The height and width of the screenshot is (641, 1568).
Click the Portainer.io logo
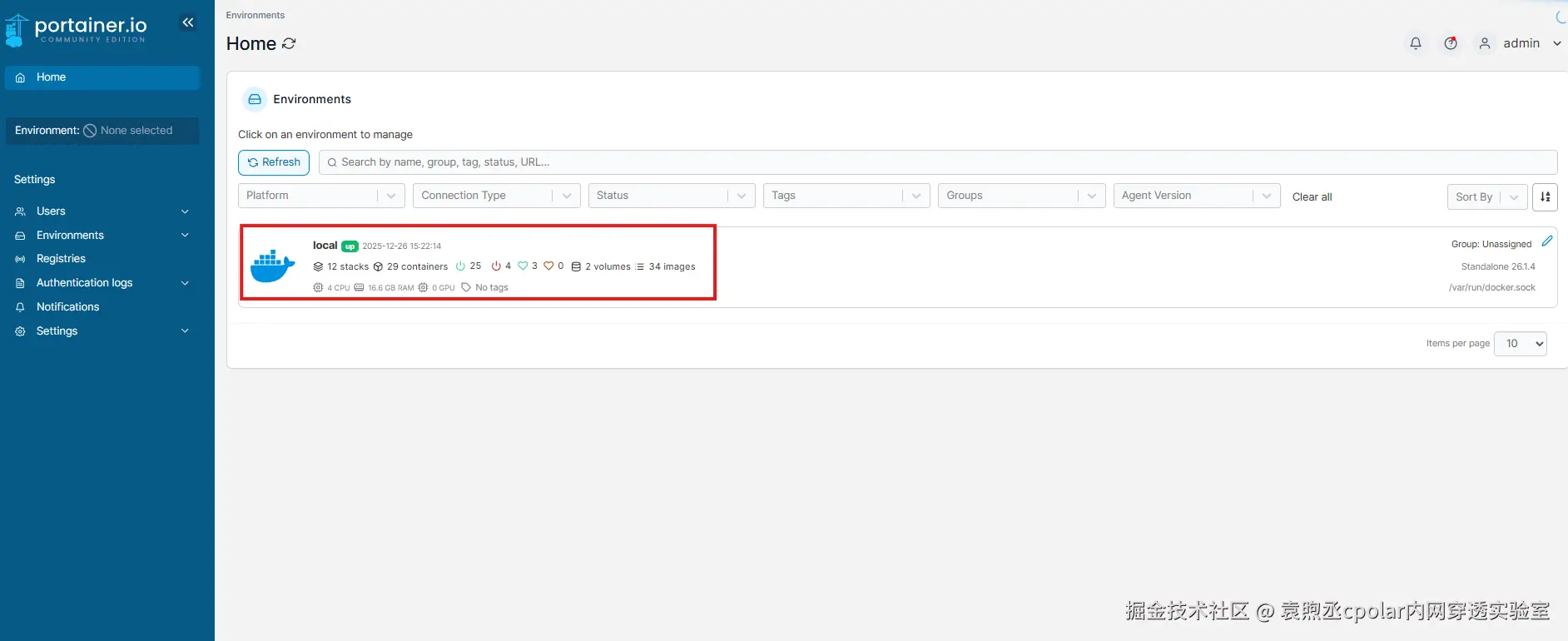pyautogui.click(x=76, y=30)
